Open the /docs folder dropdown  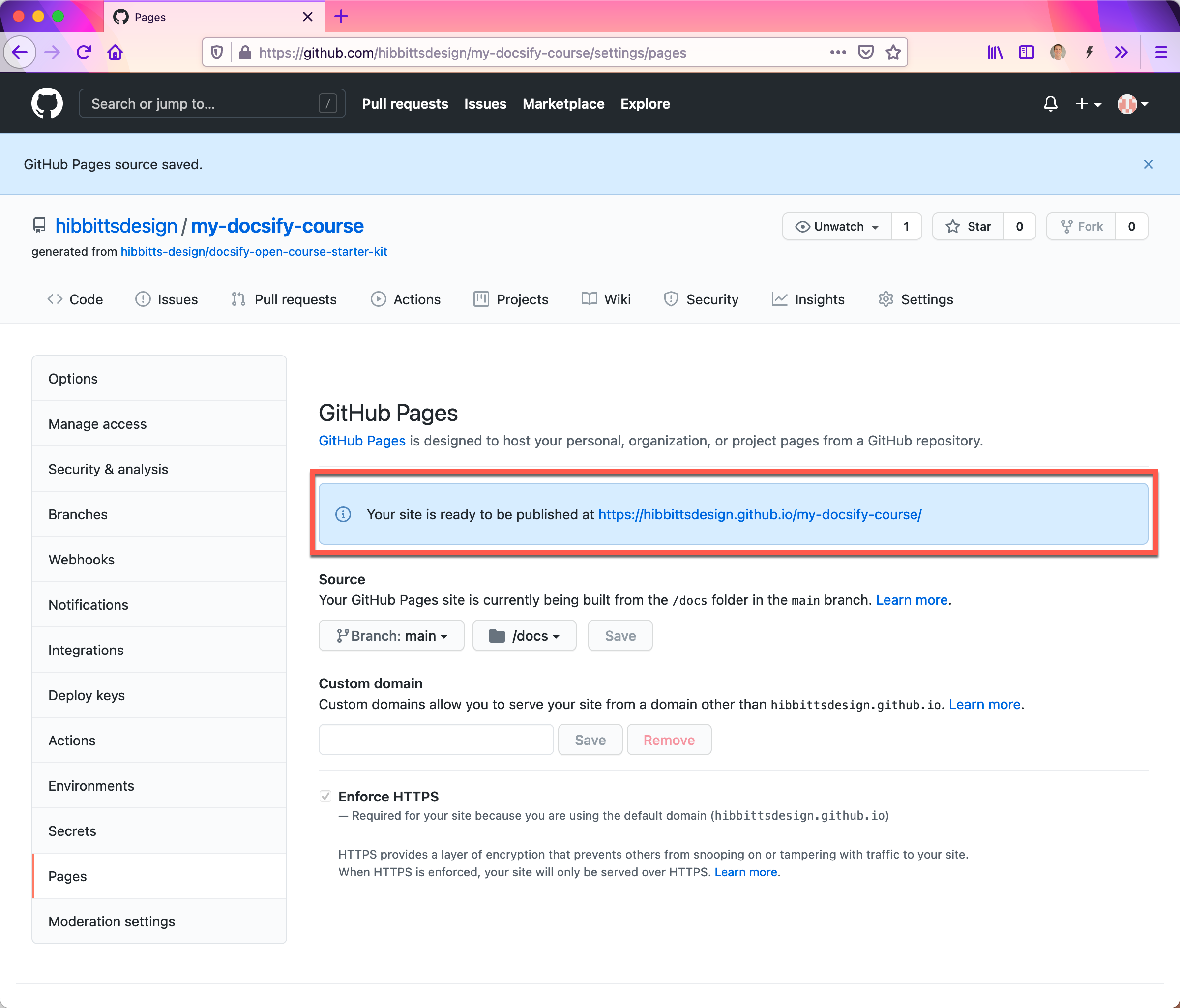pos(524,636)
